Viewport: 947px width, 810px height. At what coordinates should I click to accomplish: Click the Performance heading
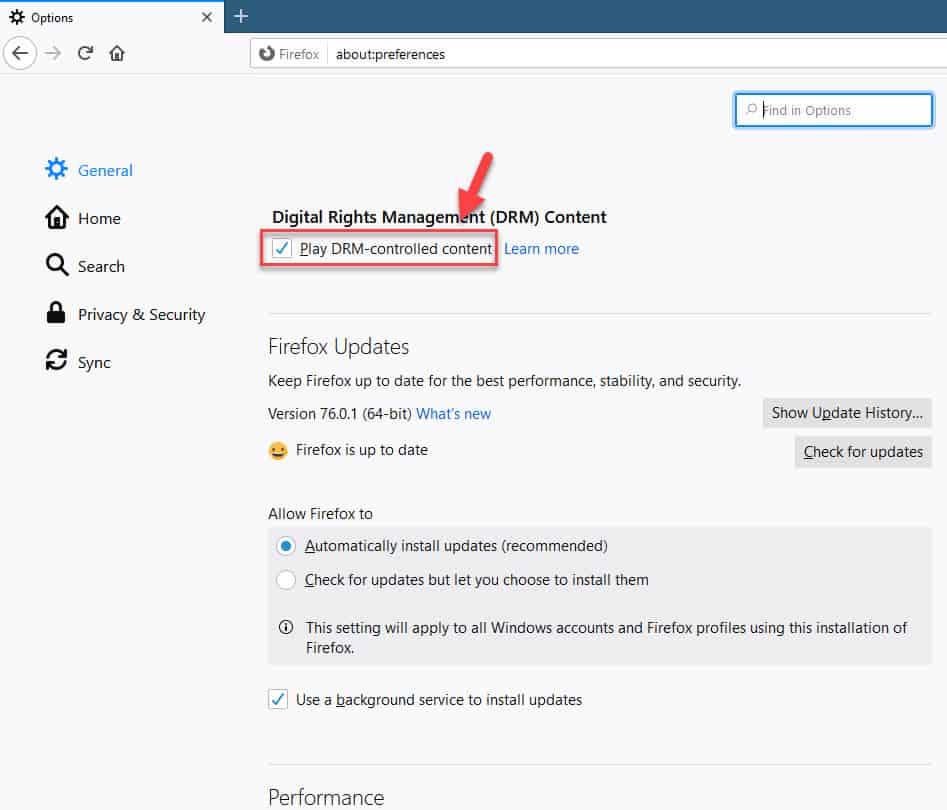[x=326, y=797]
